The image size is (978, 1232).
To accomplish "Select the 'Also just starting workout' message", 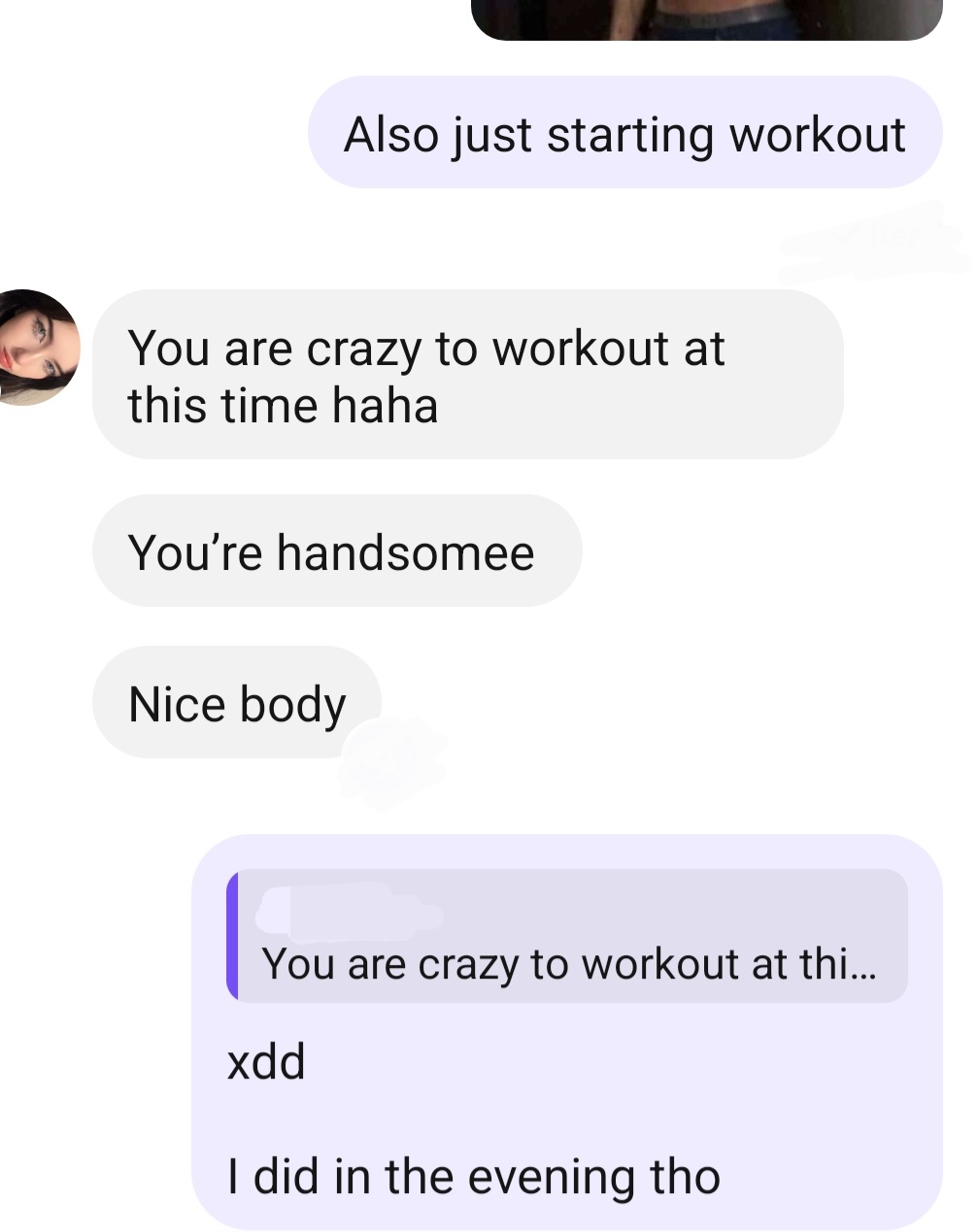I will pyautogui.click(x=624, y=133).
